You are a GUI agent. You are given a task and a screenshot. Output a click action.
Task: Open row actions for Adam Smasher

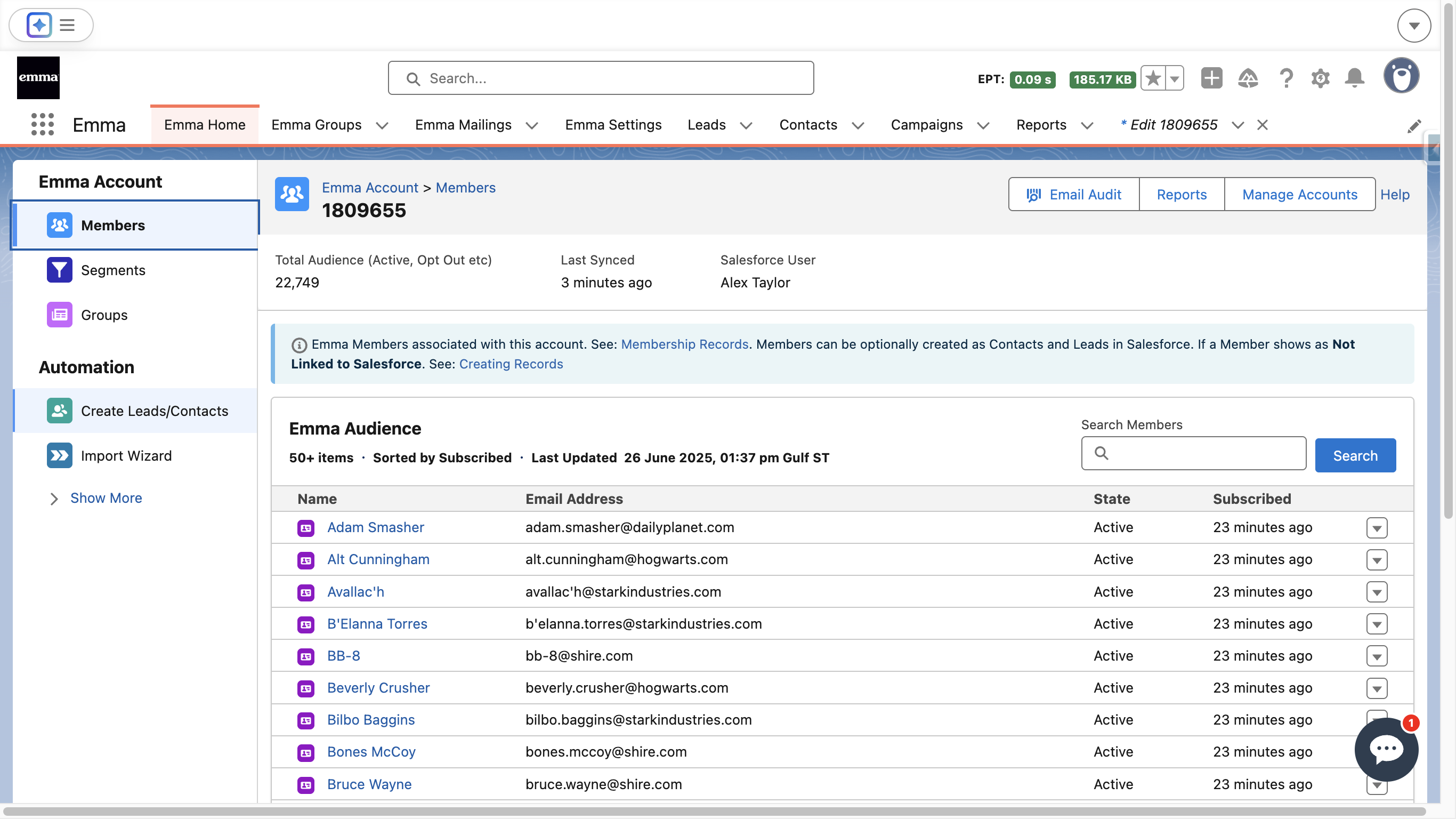tap(1377, 528)
